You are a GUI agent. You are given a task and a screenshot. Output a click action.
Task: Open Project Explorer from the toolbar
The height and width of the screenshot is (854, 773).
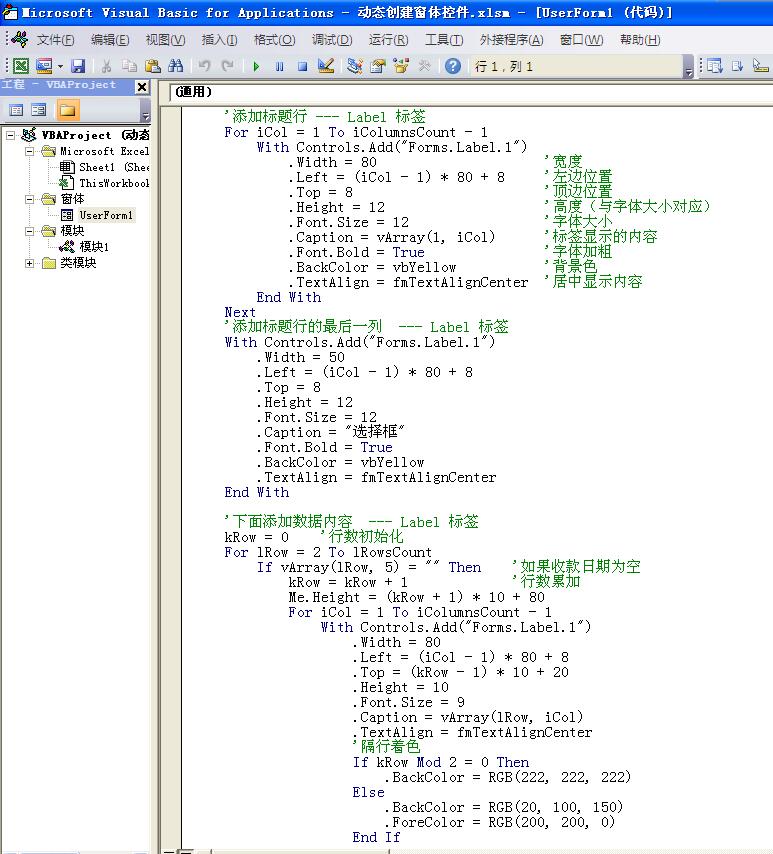(355, 66)
